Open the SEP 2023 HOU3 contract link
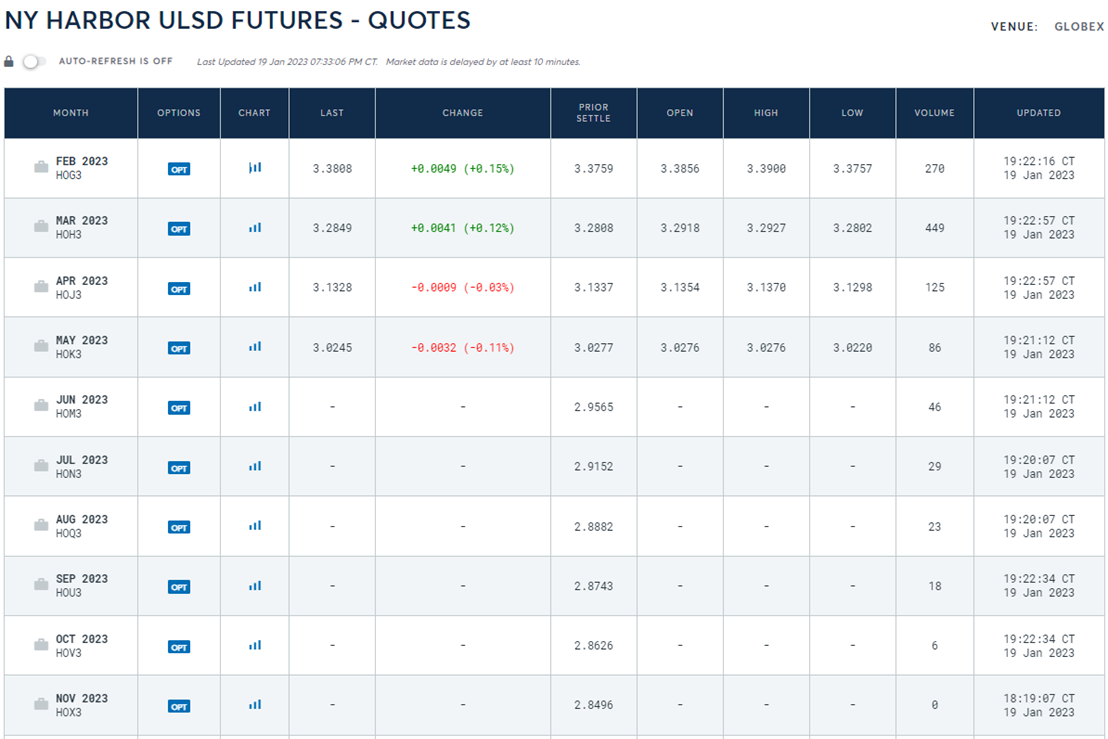 82,586
